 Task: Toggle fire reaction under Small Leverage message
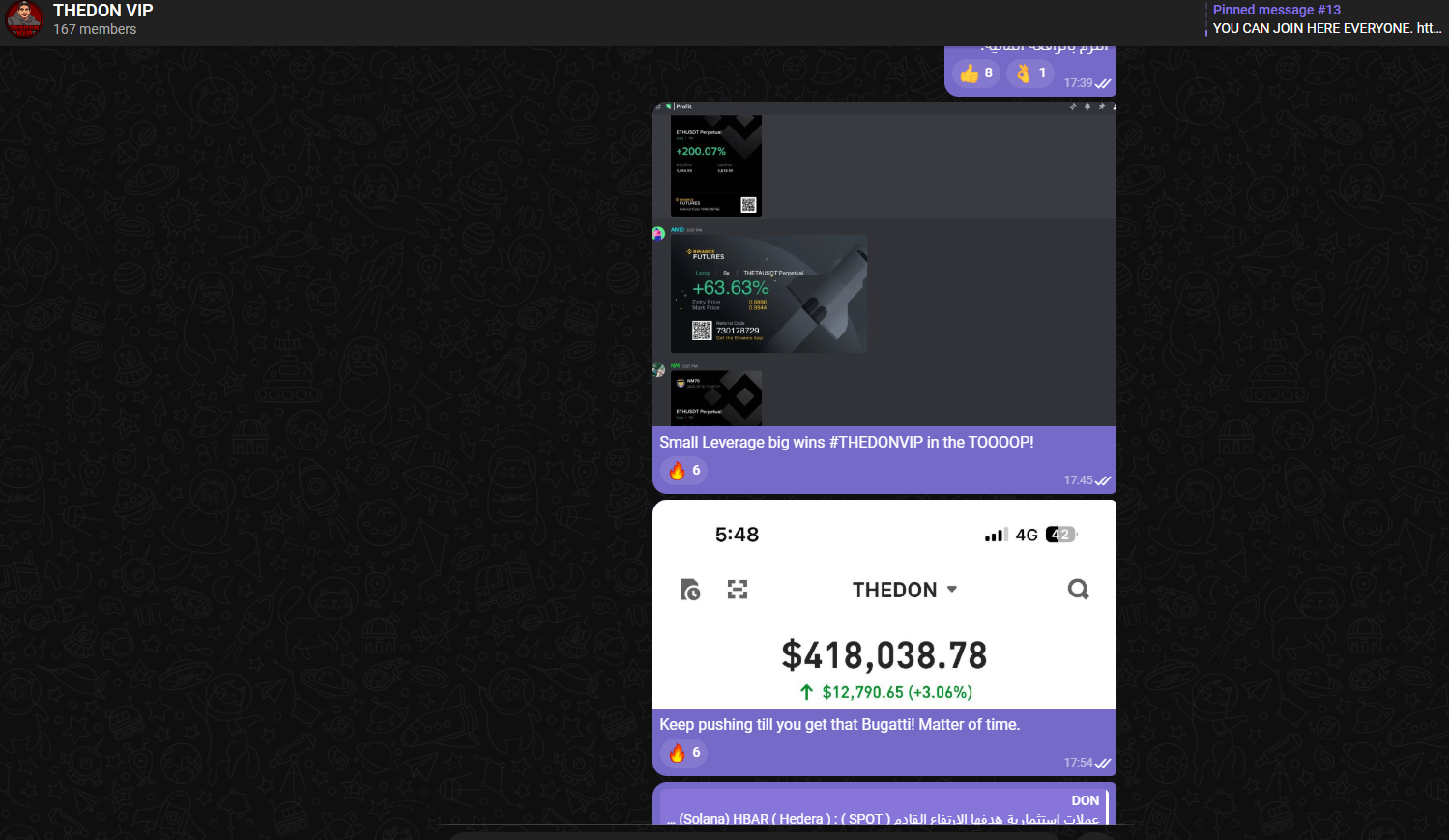point(683,471)
